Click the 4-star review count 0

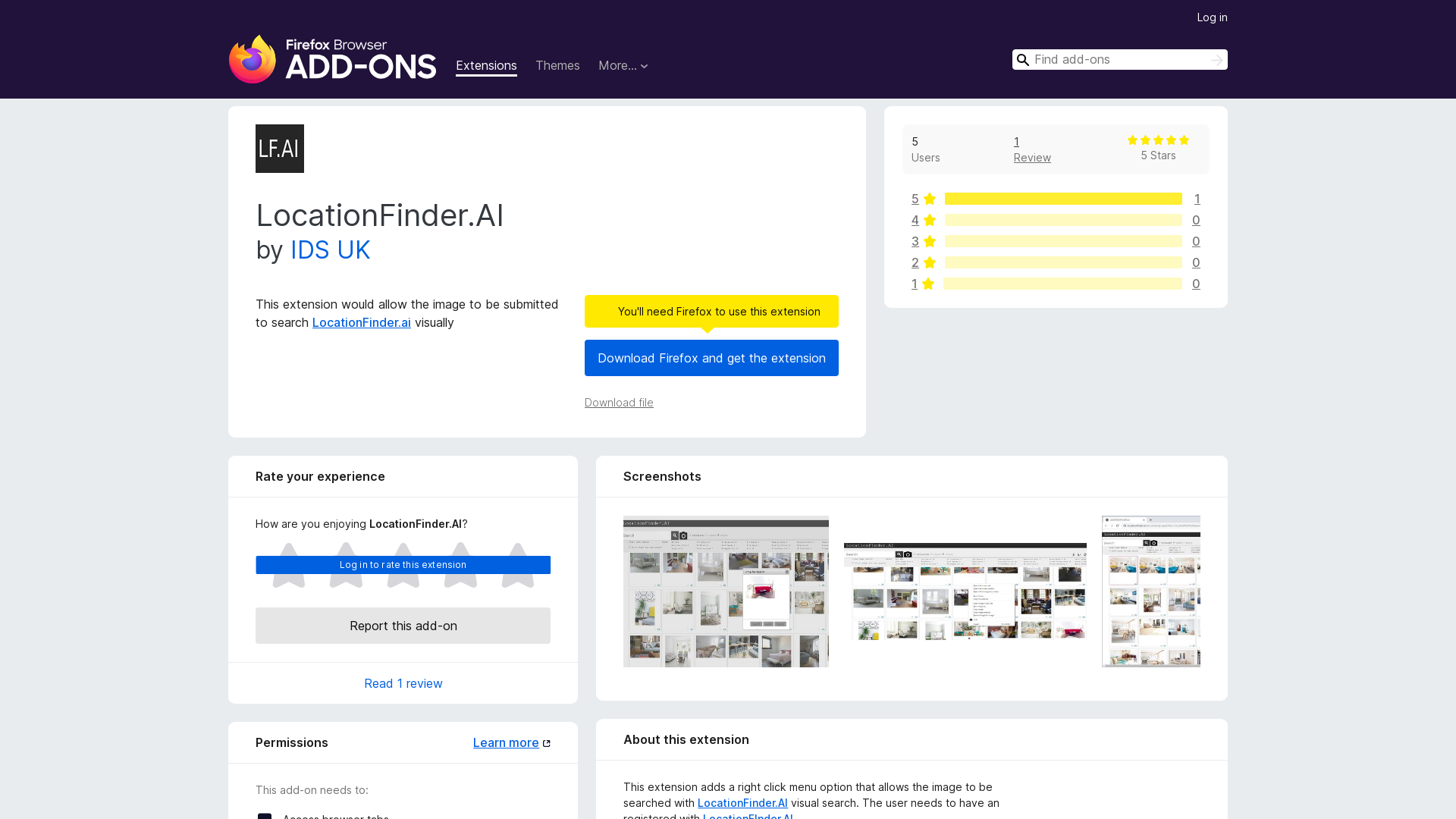(1196, 220)
